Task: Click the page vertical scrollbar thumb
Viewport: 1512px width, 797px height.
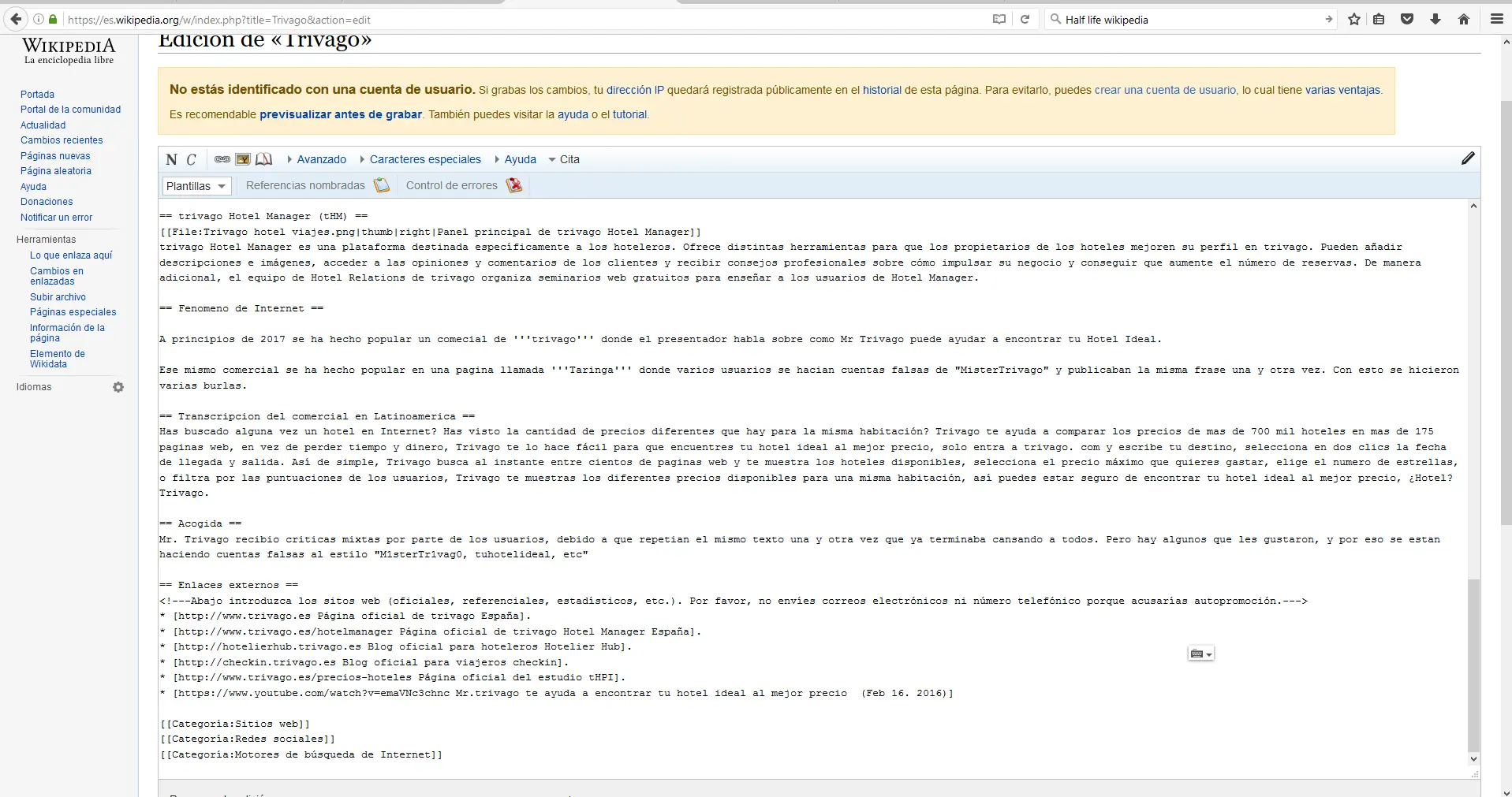Action: tap(1506, 313)
